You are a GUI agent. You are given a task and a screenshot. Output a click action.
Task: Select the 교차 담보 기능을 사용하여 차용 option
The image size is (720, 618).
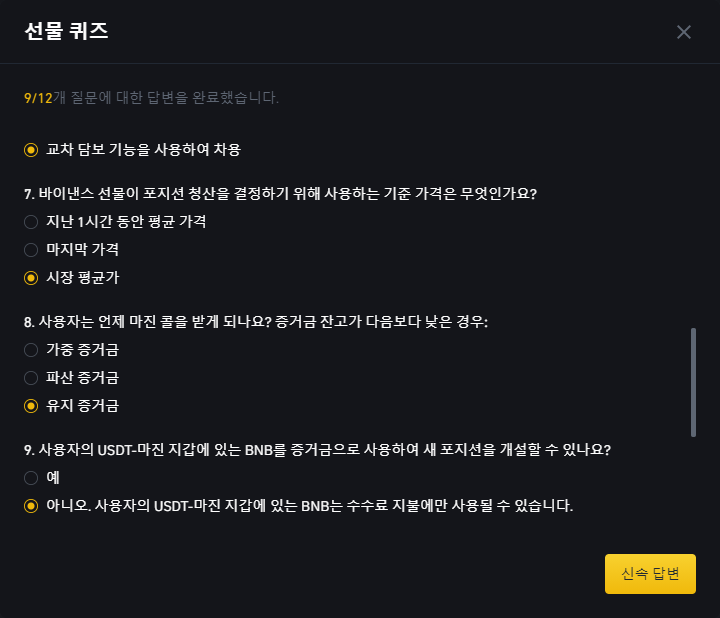click(x=132, y=150)
